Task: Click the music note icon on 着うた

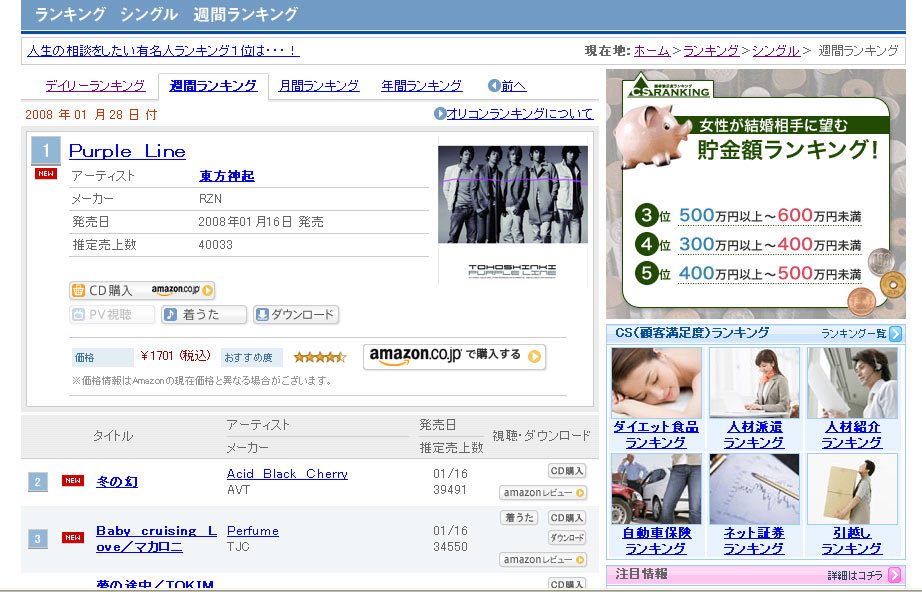Action: pyautogui.click(x=171, y=315)
